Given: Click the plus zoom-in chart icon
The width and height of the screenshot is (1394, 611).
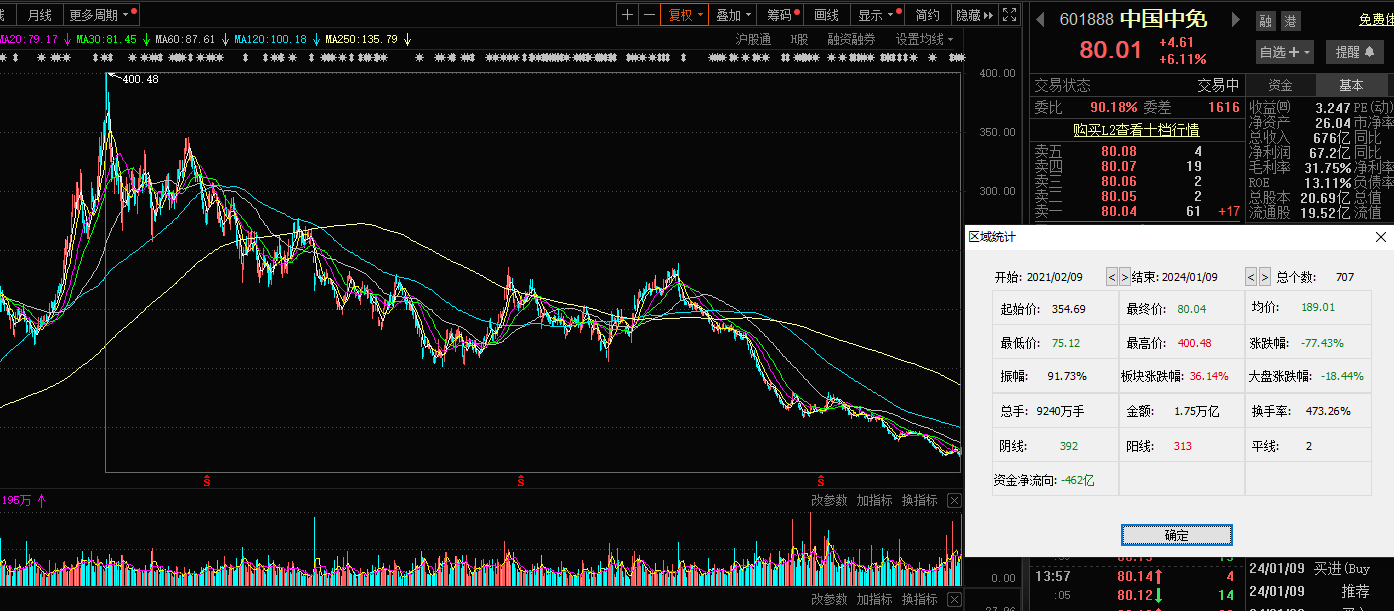Looking at the screenshot, I should coord(627,15).
